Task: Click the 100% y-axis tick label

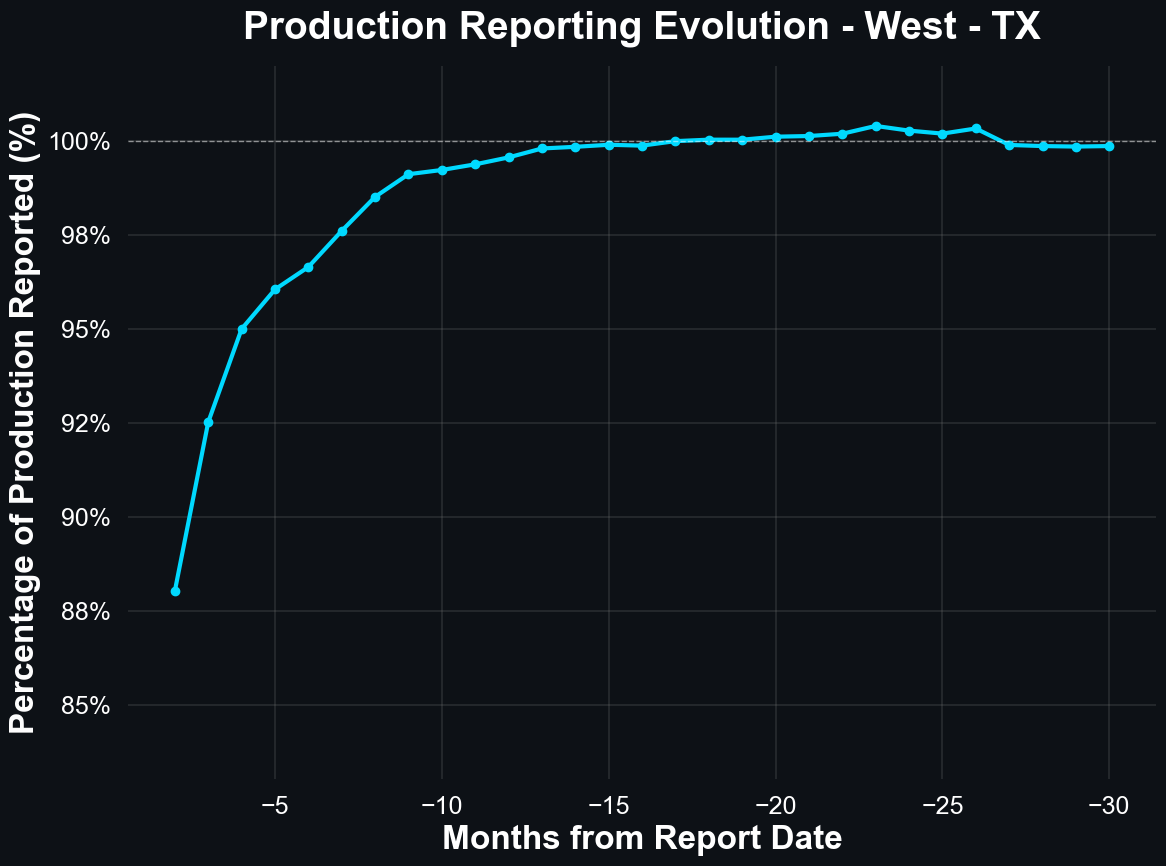Action: click(x=80, y=142)
